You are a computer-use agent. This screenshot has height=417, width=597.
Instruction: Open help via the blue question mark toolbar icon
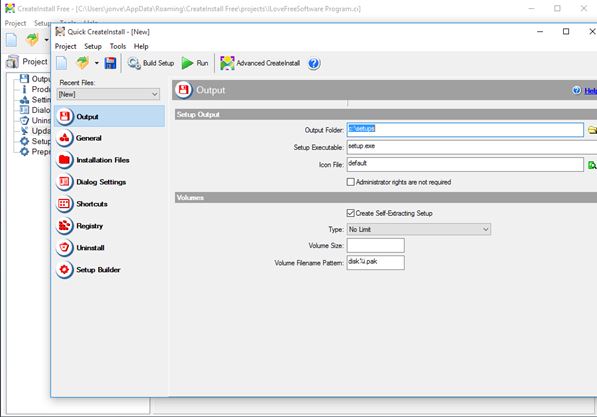314,63
